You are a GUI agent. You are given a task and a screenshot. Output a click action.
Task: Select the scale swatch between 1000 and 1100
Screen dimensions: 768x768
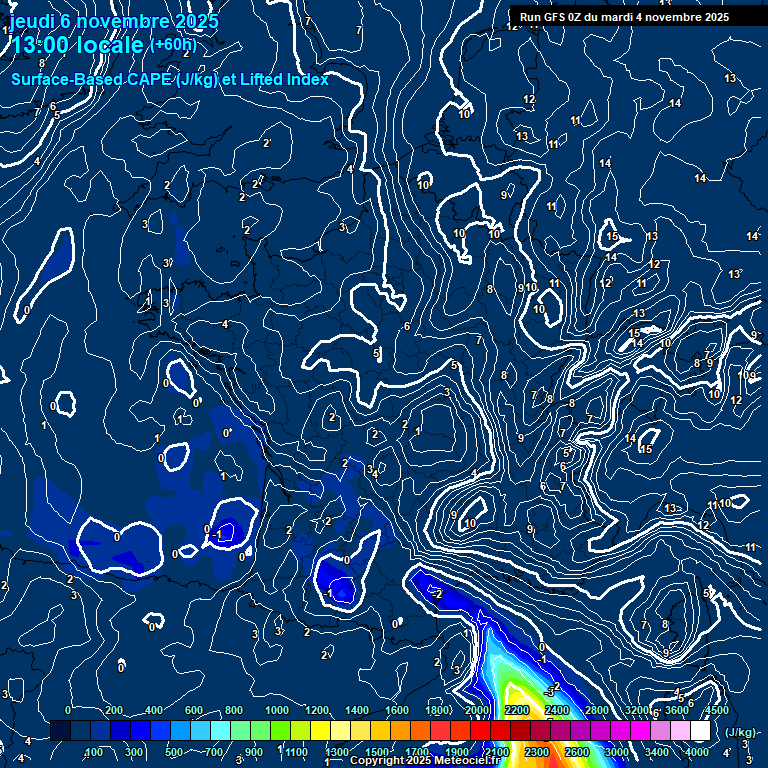tap(280, 730)
